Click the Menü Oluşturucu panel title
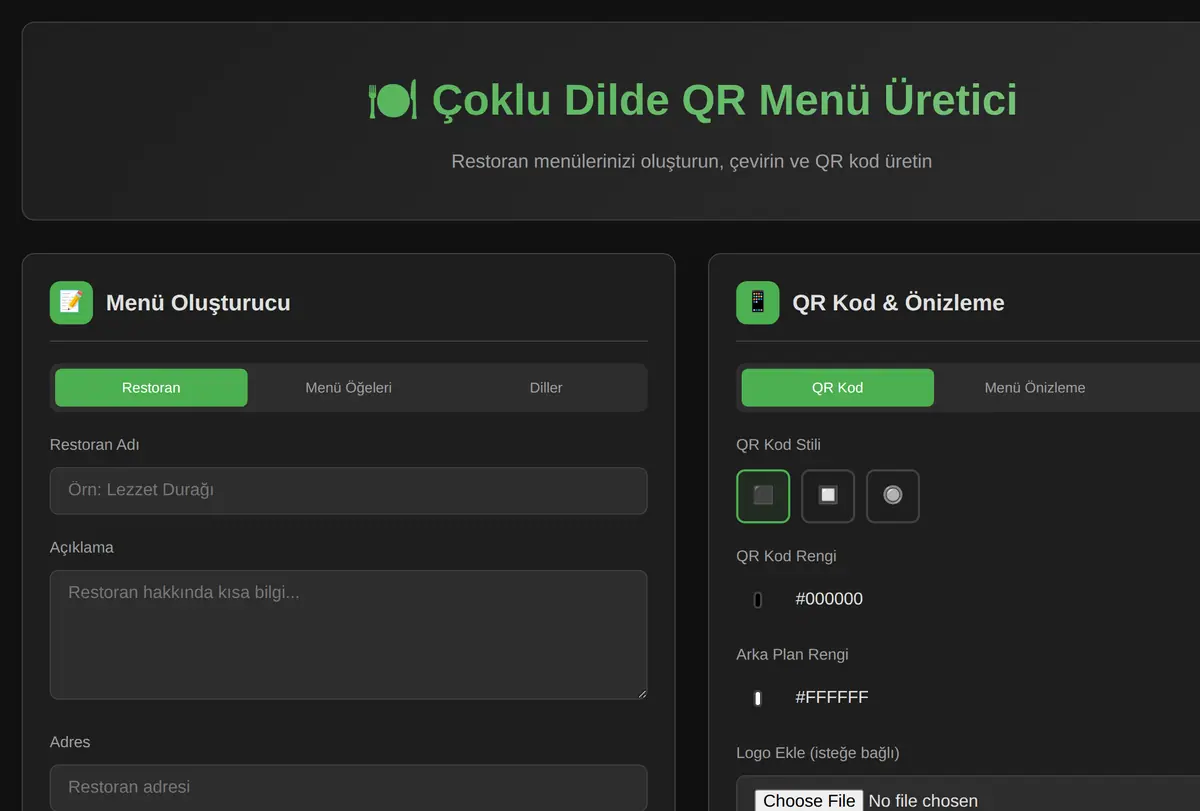Viewport: 1200px width, 811px height. point(198,303)
